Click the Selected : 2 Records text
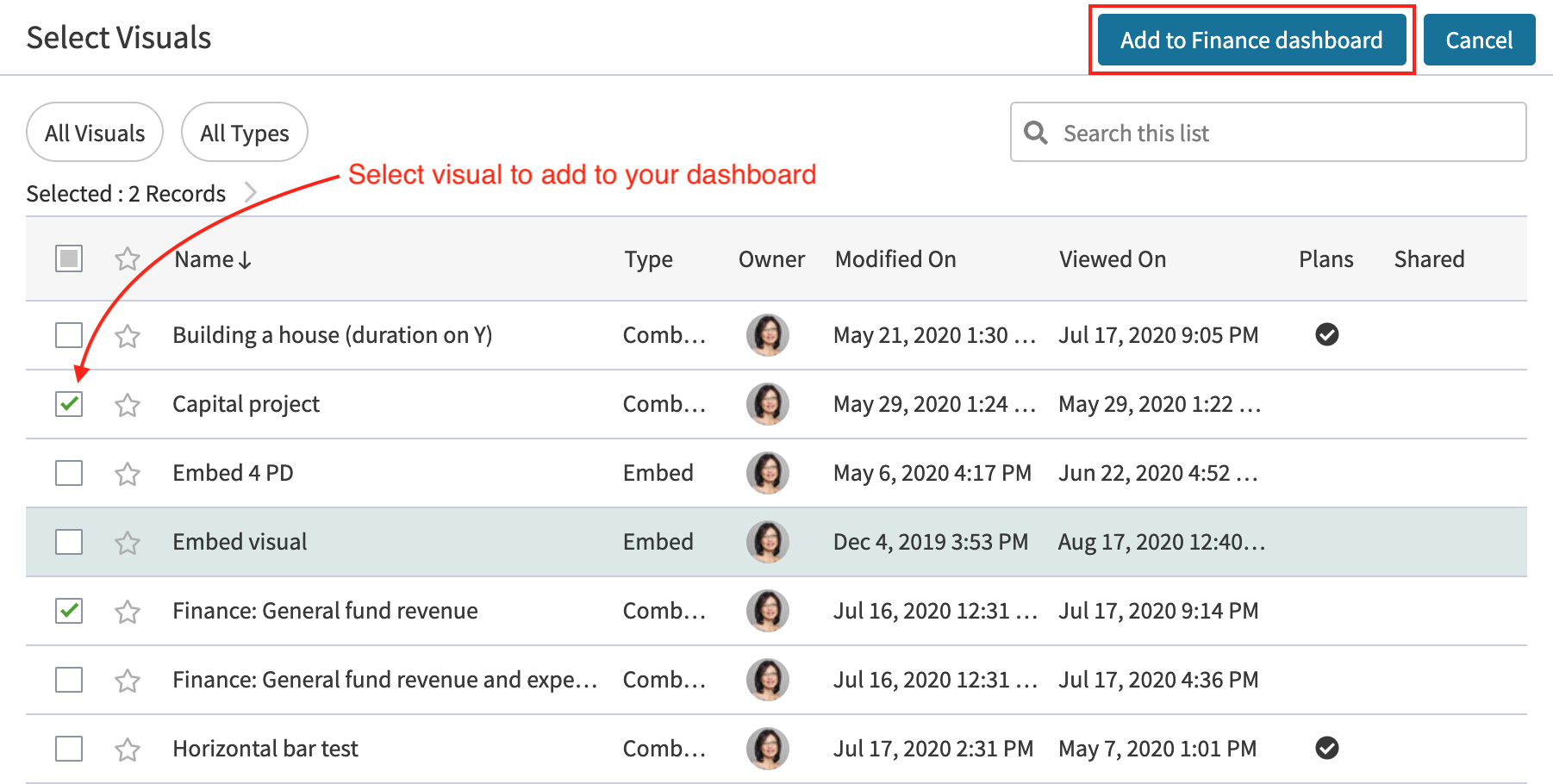The image size is (1553, 784). [x=126, y=193]
